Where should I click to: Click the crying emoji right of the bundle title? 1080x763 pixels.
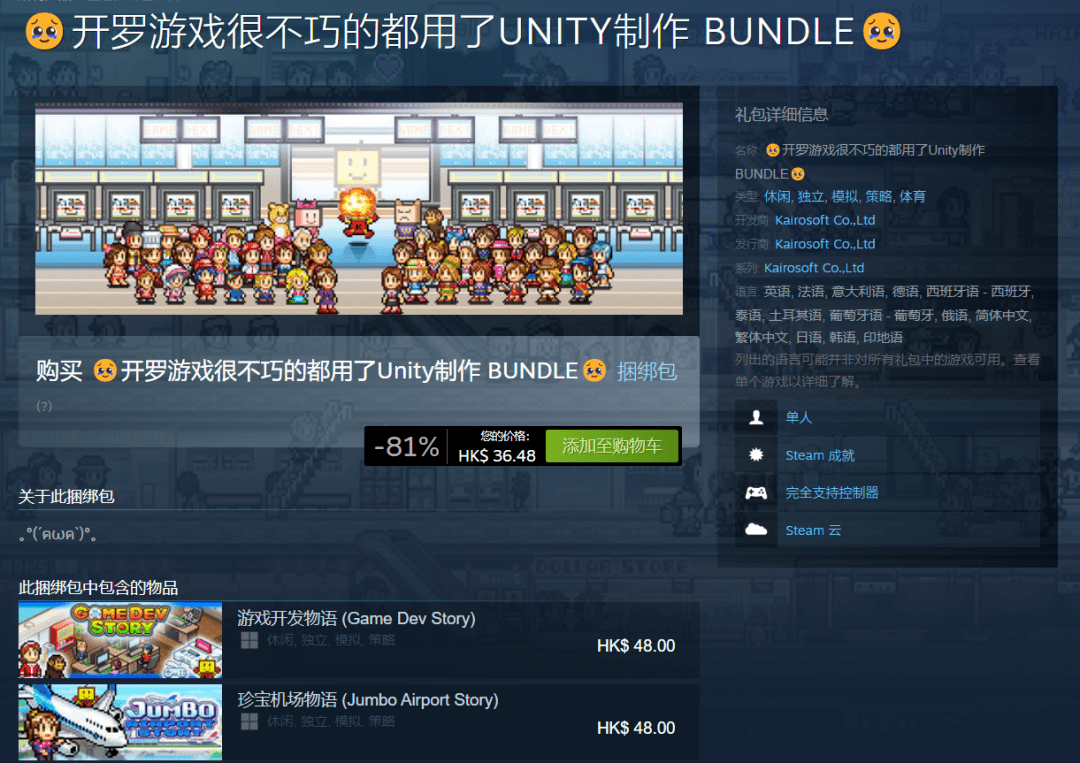[882, 31]
